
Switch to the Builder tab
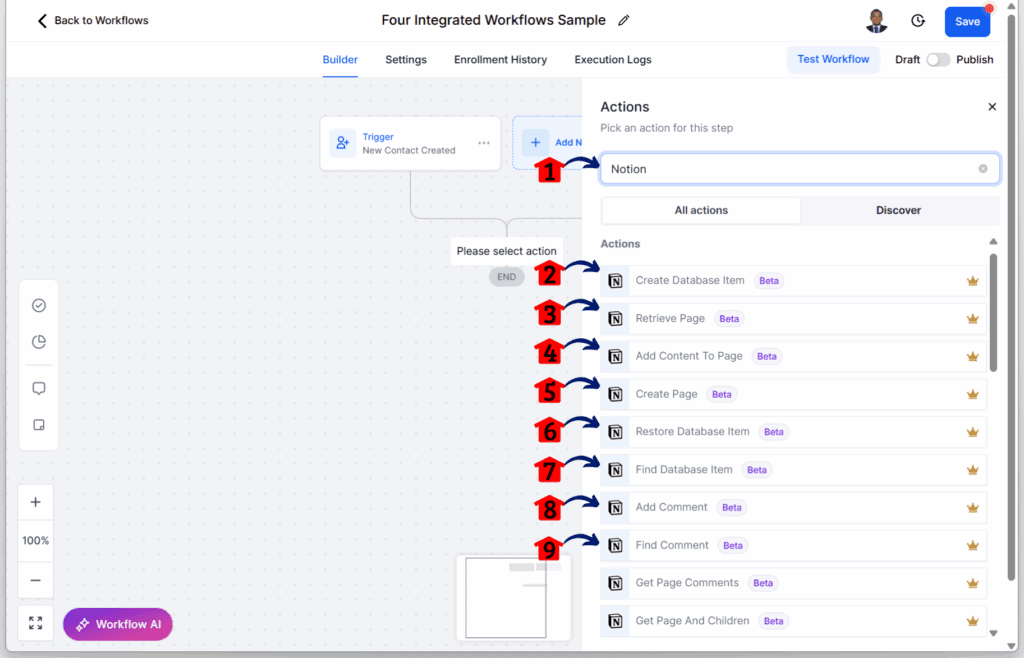click(x=340, y=59)
